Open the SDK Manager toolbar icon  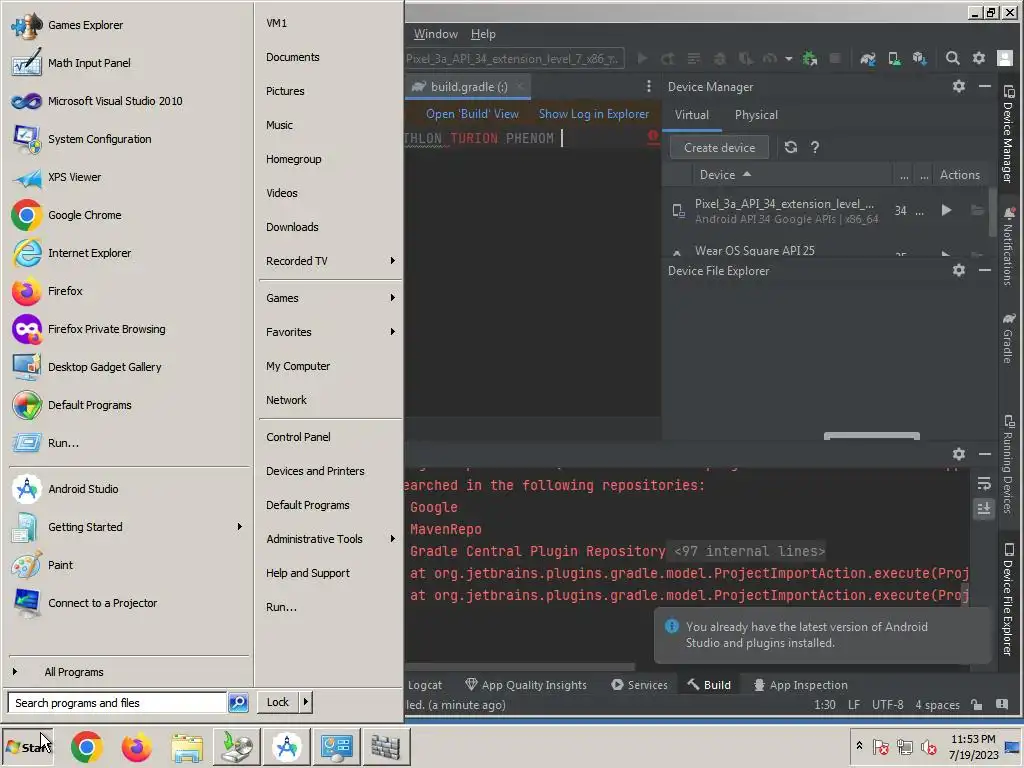pos(920,59)
